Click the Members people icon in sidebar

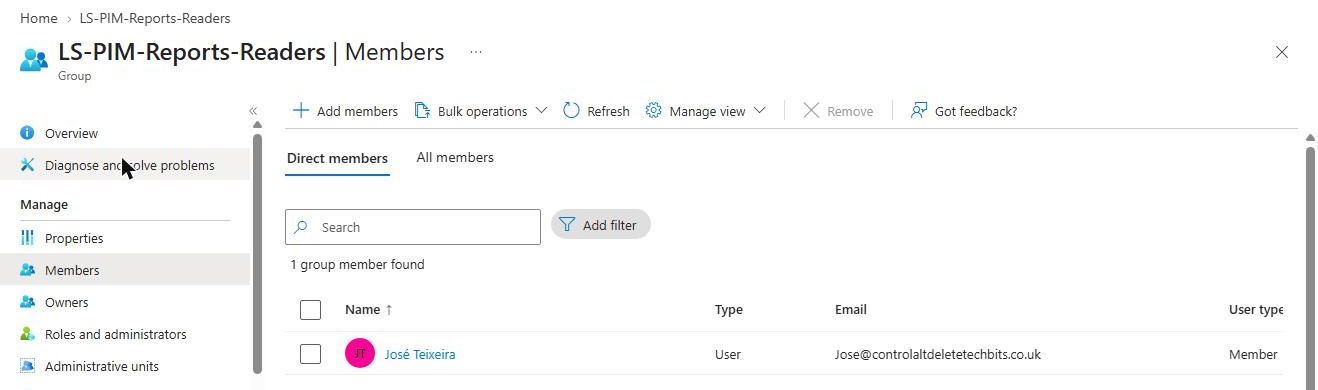pos(28,270)
